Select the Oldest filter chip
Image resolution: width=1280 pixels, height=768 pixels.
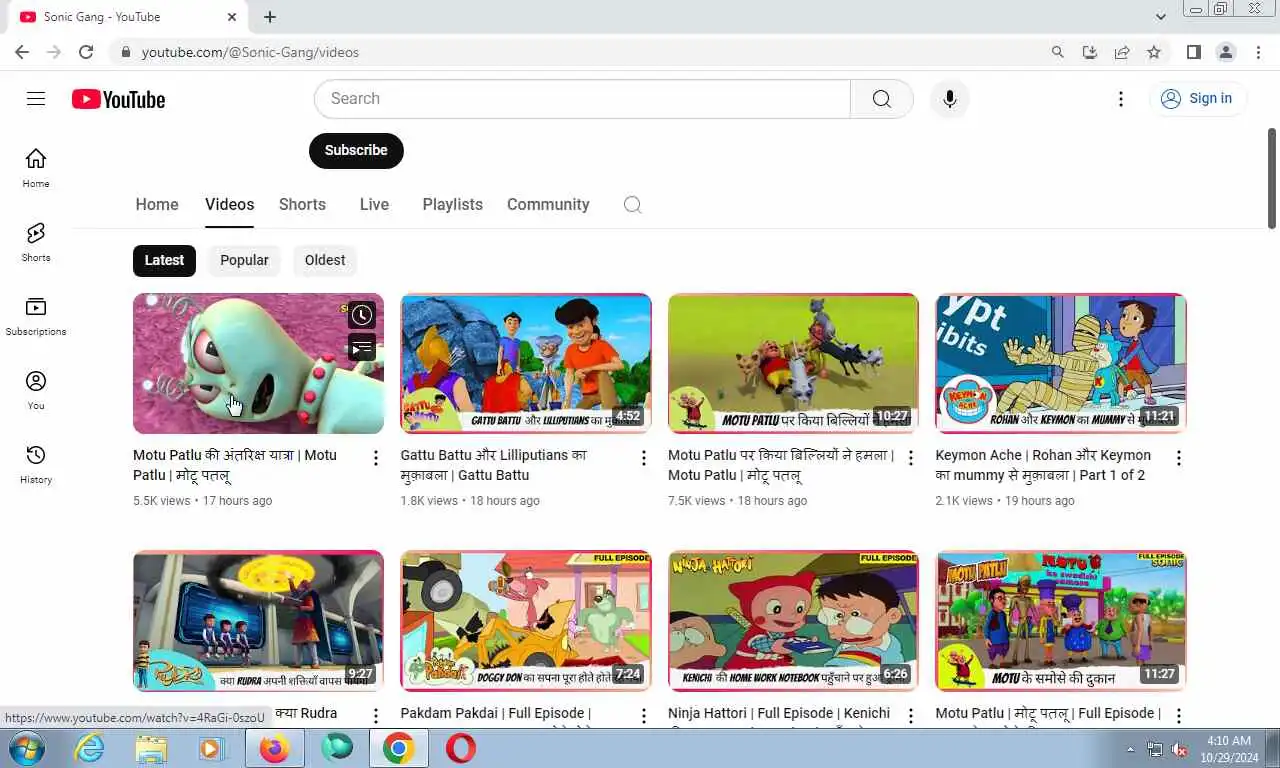click(325, 260)
